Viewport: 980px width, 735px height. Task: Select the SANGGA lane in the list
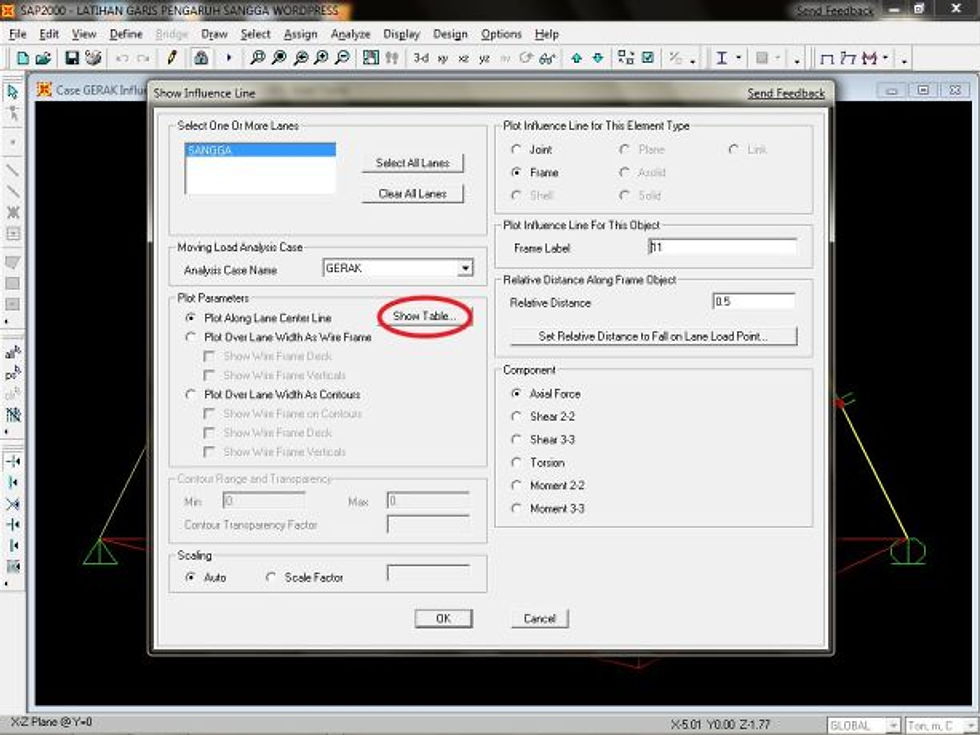[260, 150]
